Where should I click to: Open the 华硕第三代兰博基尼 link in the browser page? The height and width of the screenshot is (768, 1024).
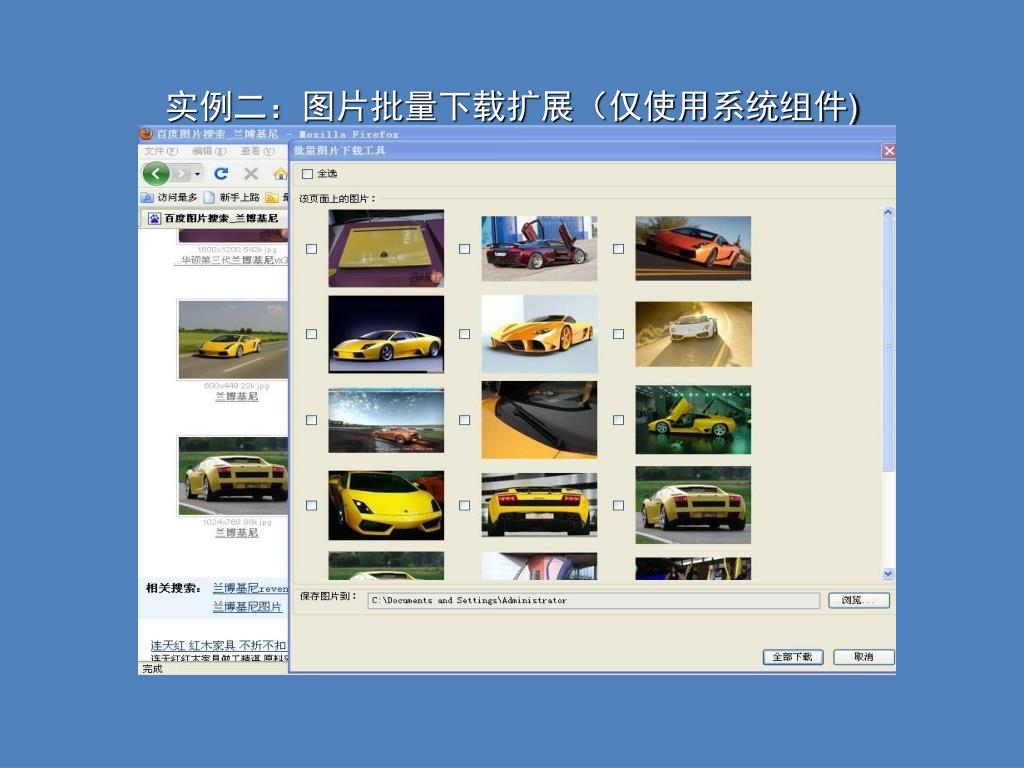pyautogui.click(x=233, y=260)
